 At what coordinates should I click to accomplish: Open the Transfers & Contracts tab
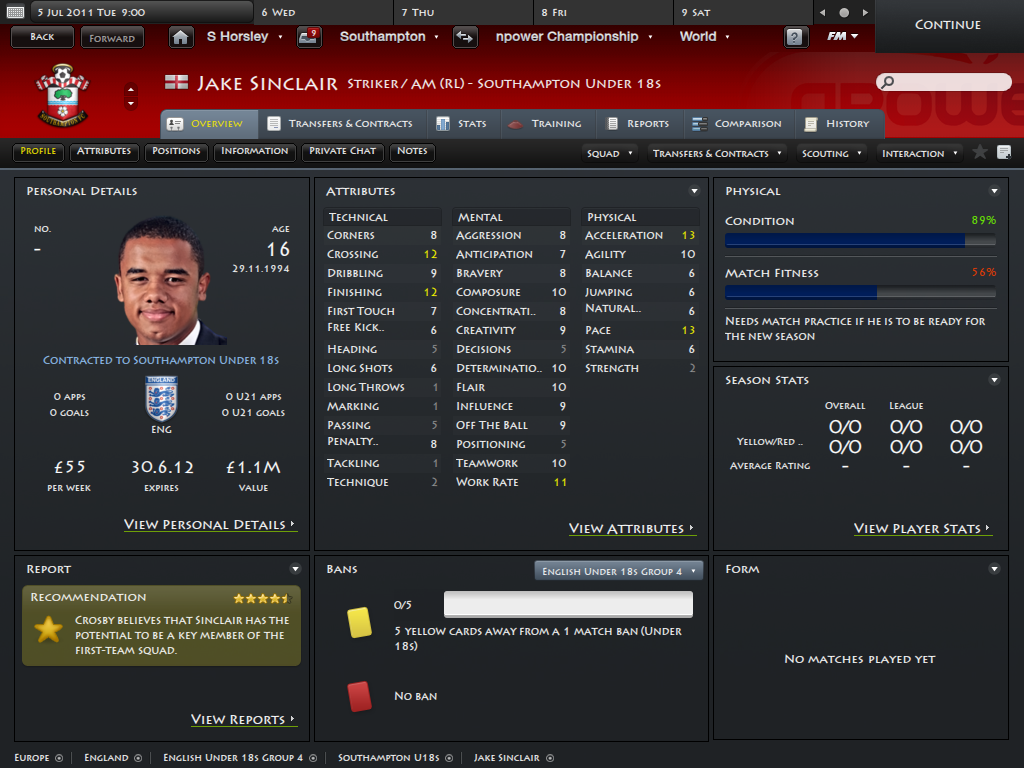click(341, 123)
